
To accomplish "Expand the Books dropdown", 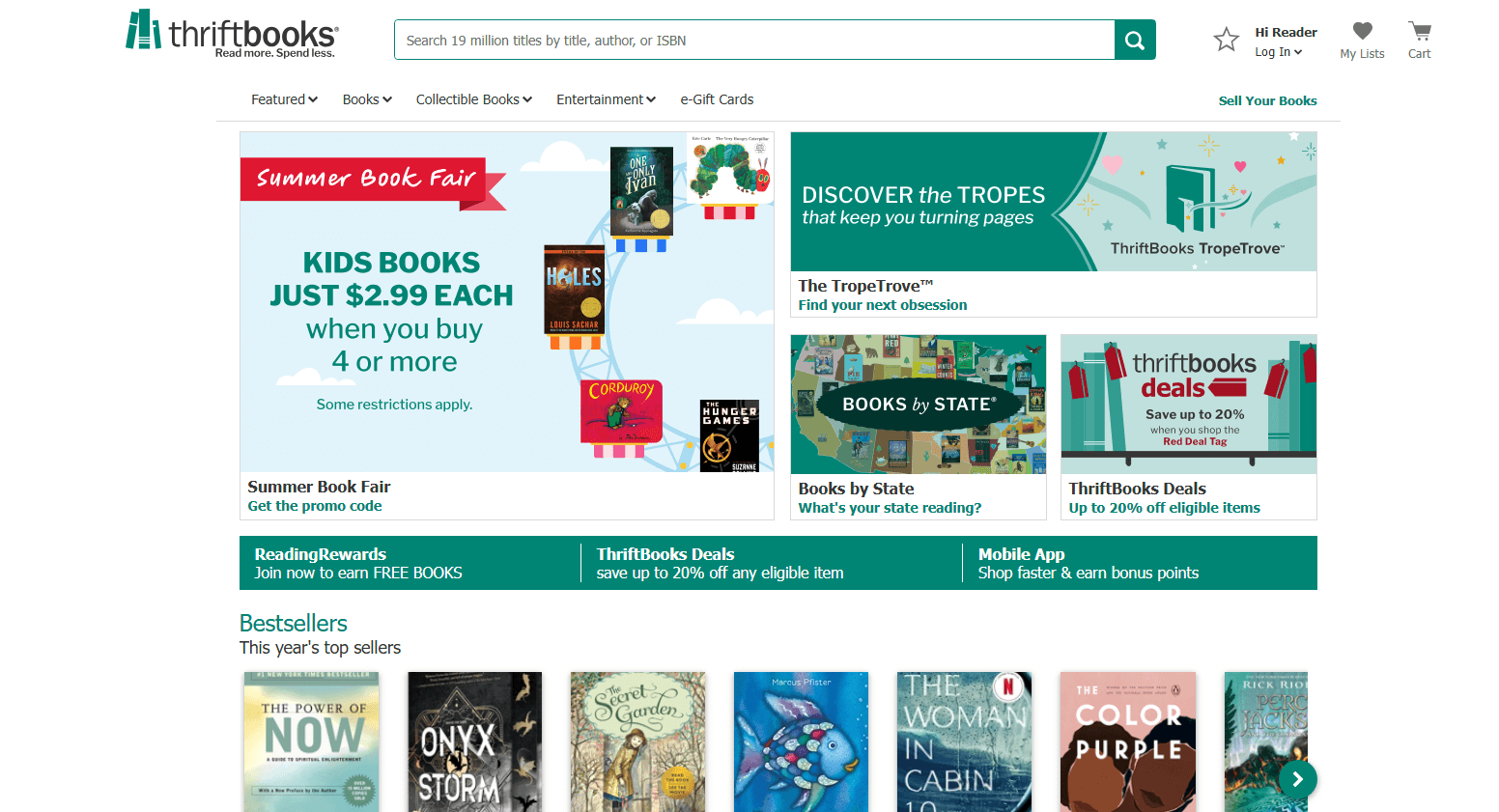I will coord(366,99).
